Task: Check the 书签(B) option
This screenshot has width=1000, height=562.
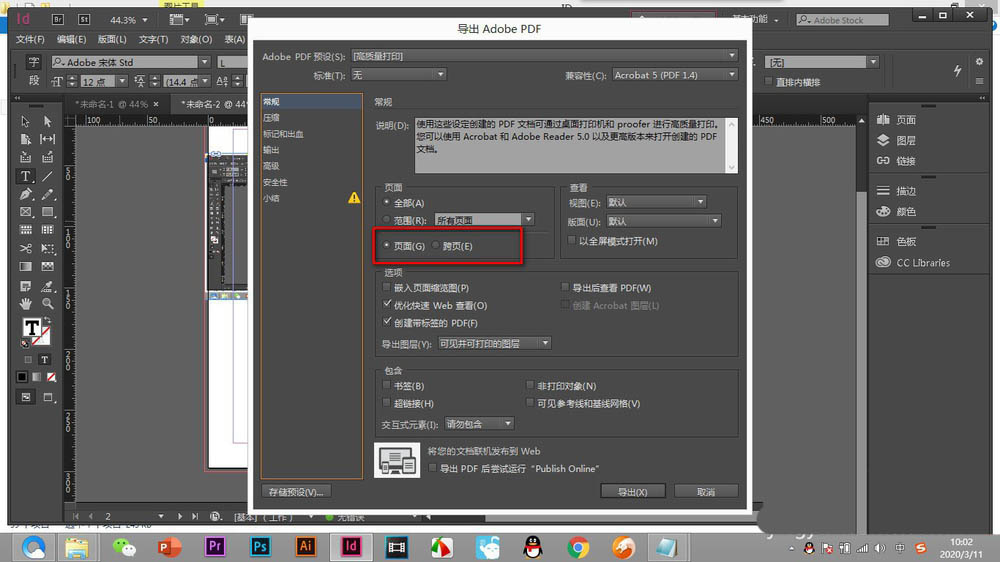Action: 386,385
